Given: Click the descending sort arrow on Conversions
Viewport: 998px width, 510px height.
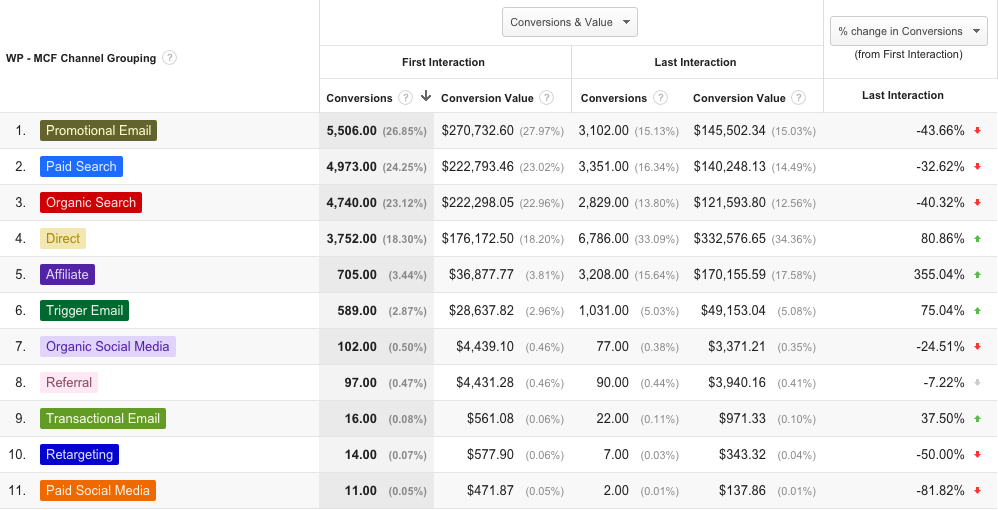Looking at the screenshot, I should coord(426,97).
